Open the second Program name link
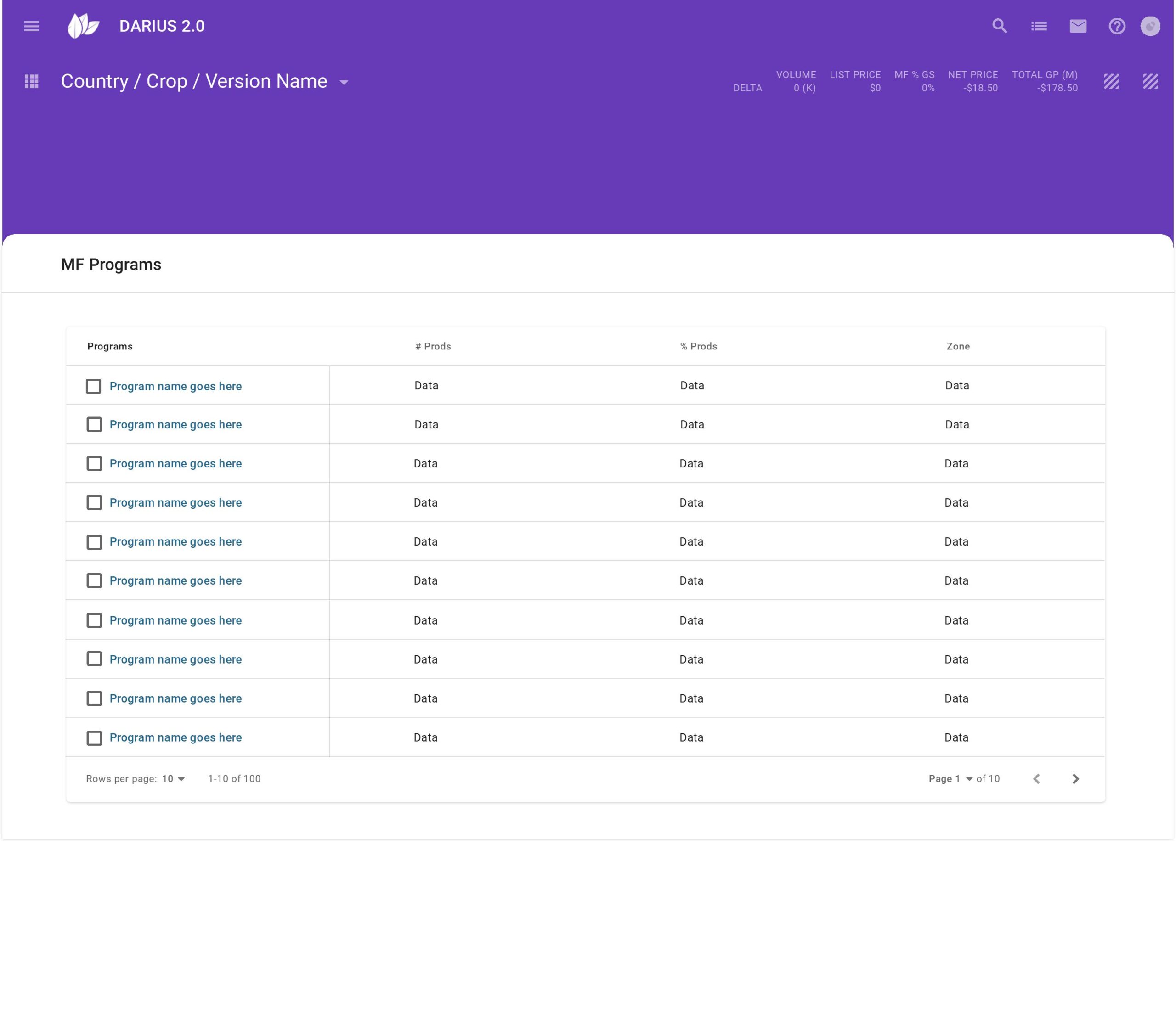The width and height of the screenshot is (1176, 1013). [x=175, y=424]
